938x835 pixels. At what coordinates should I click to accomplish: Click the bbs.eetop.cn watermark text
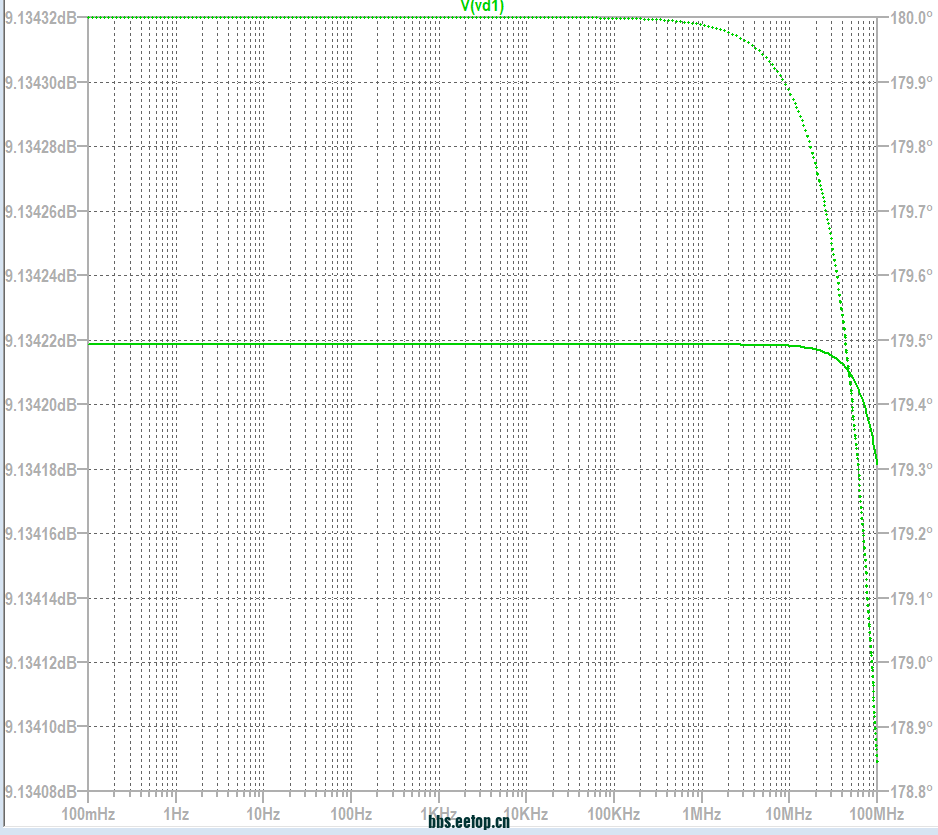tap(469, 823)
